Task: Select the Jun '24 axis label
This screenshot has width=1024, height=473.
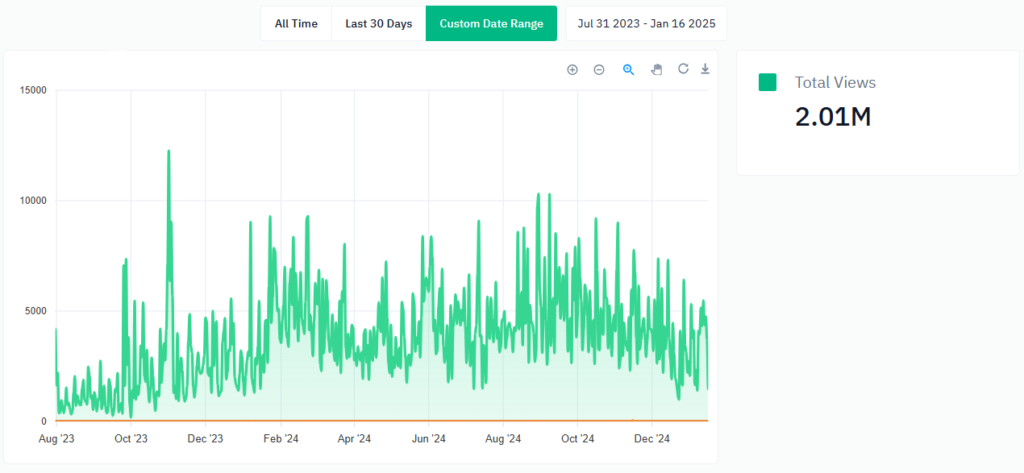Action: (428, 438)
